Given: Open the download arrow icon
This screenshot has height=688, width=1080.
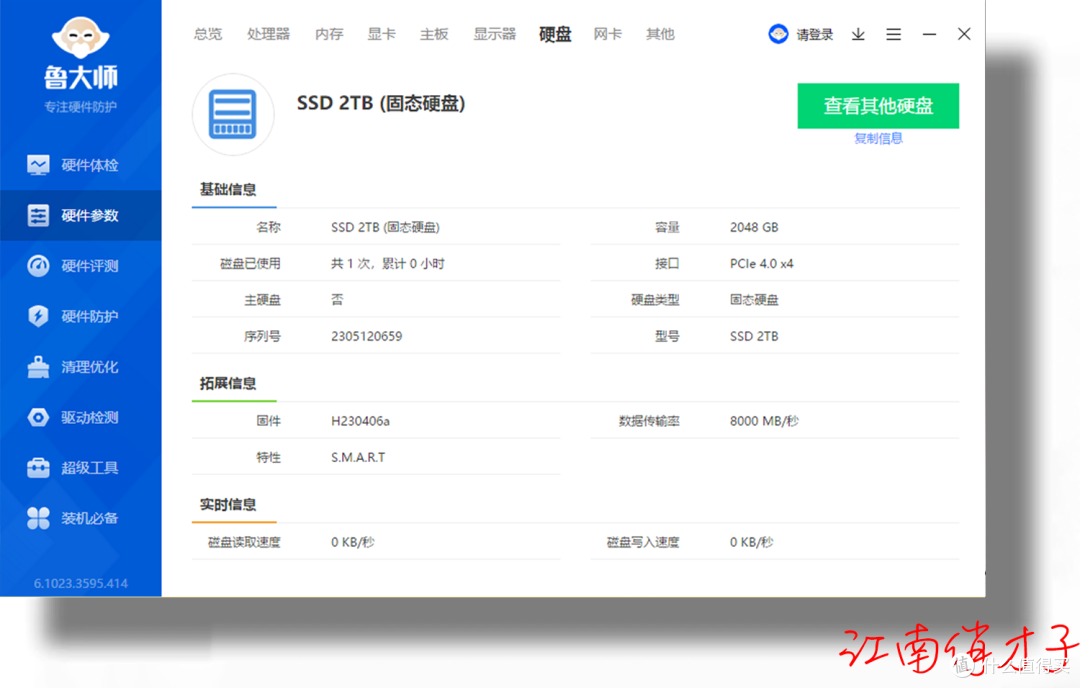Looking at the screenshot, I should (858, 34).
